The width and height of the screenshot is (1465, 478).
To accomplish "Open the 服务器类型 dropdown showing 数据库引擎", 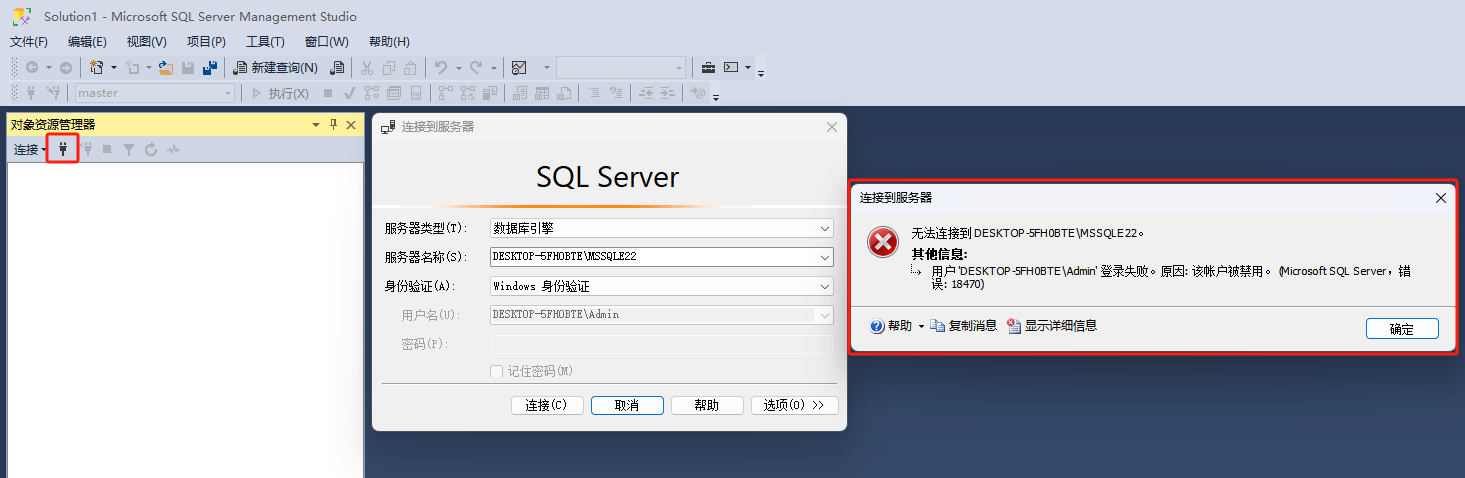I will tap(662, 228).
